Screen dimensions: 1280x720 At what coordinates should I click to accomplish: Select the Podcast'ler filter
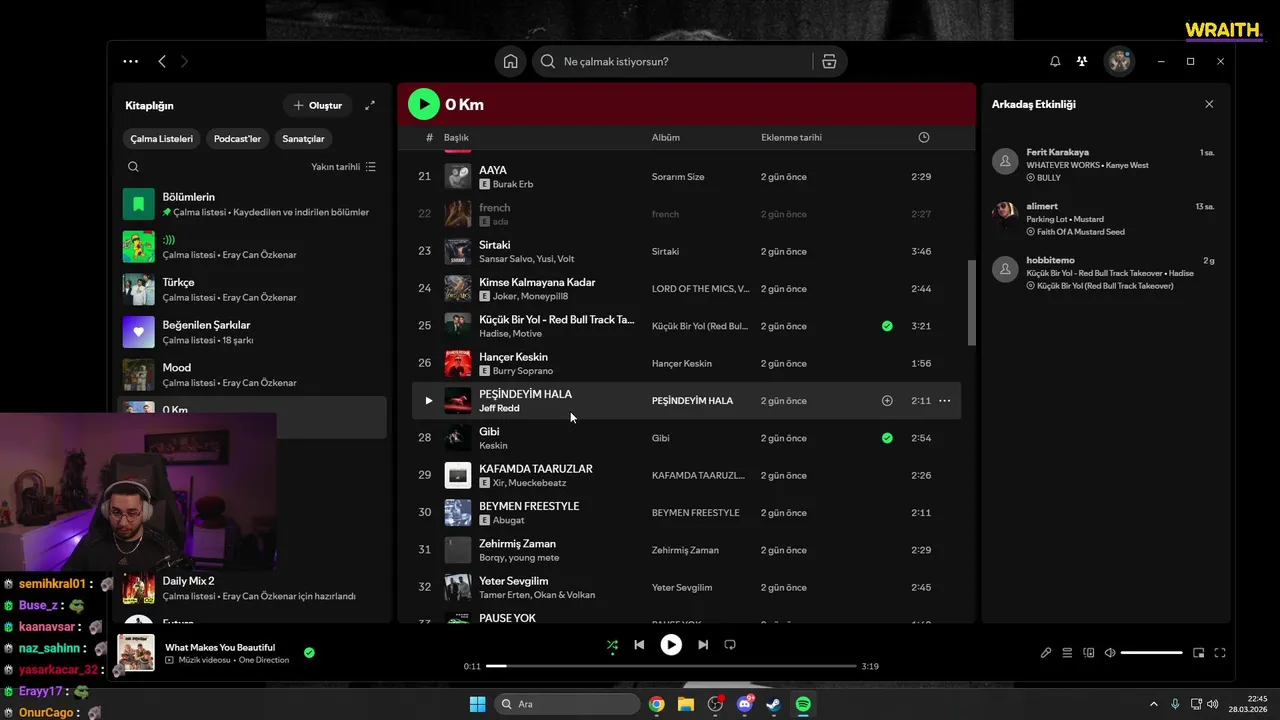[x=237, y=139]
